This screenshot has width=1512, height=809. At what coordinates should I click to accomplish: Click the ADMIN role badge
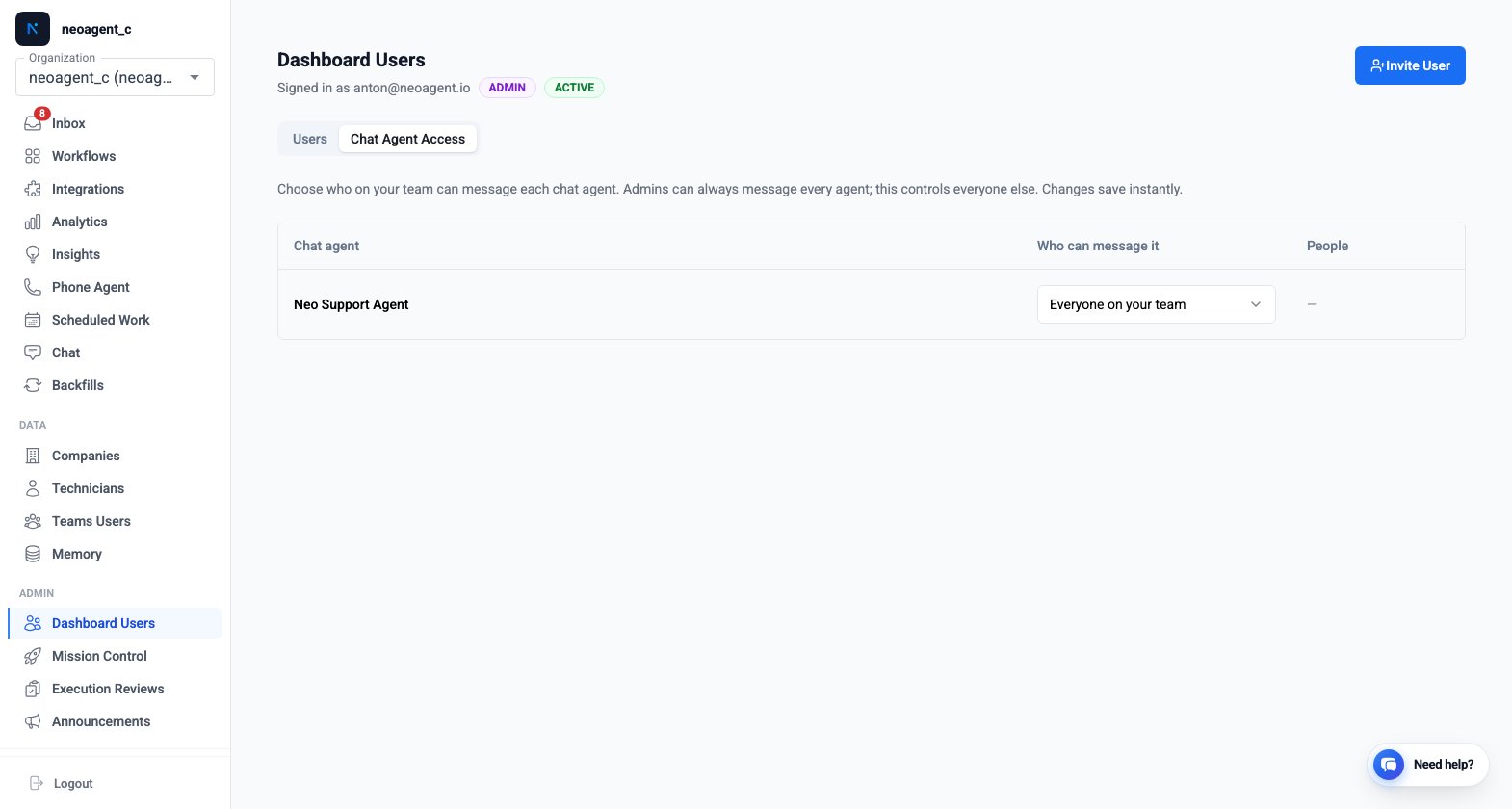[507, 88]
